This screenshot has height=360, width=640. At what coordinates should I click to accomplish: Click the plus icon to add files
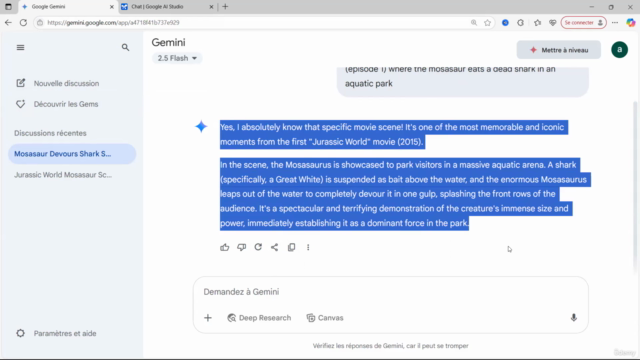[x=208, y=318]
